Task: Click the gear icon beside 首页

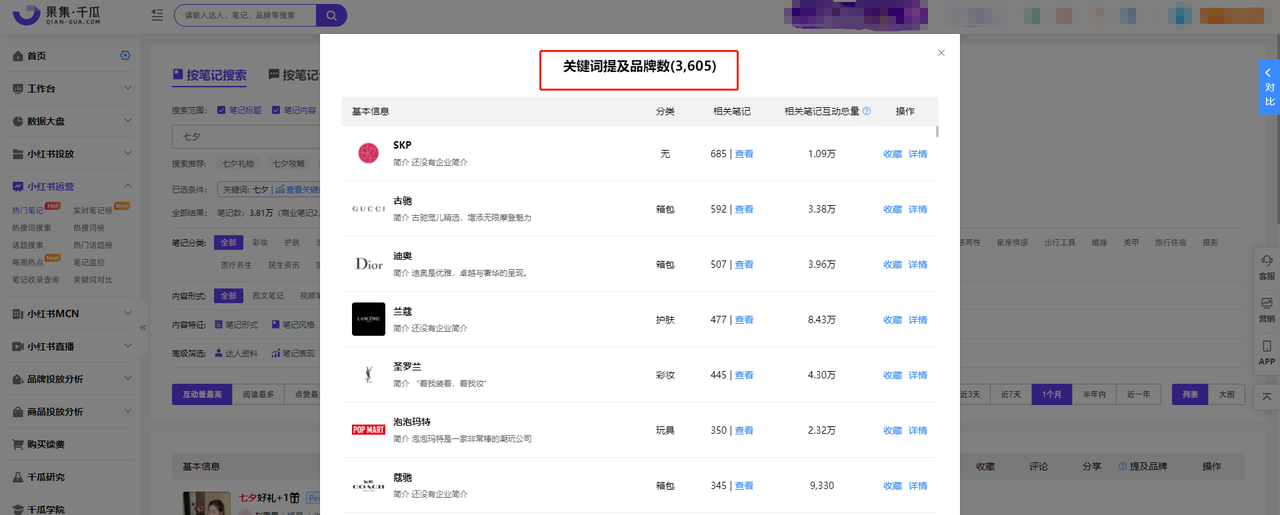Action: pos(125,56)
